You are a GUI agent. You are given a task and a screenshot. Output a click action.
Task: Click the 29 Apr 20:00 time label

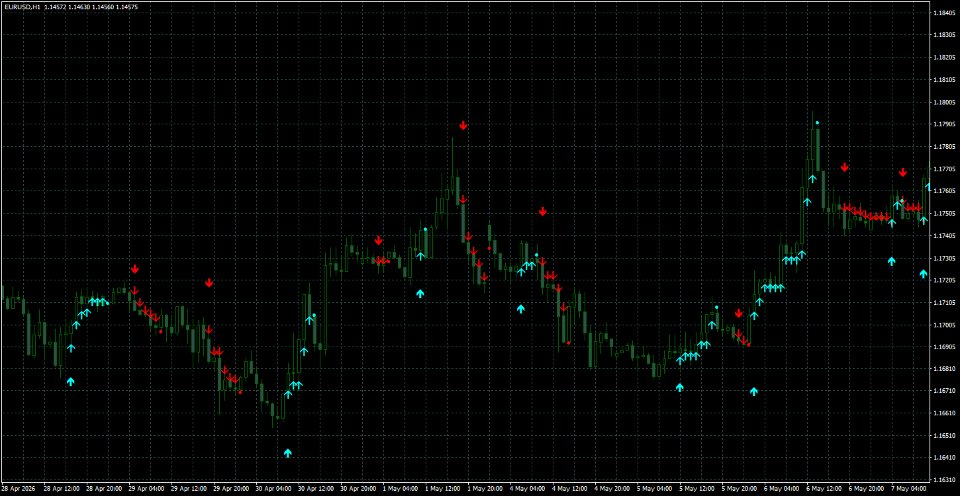coord(231,489)
